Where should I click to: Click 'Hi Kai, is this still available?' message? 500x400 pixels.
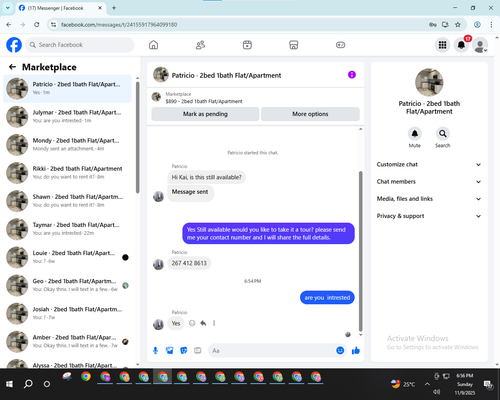pyautogui.click(x=206, y=177)
